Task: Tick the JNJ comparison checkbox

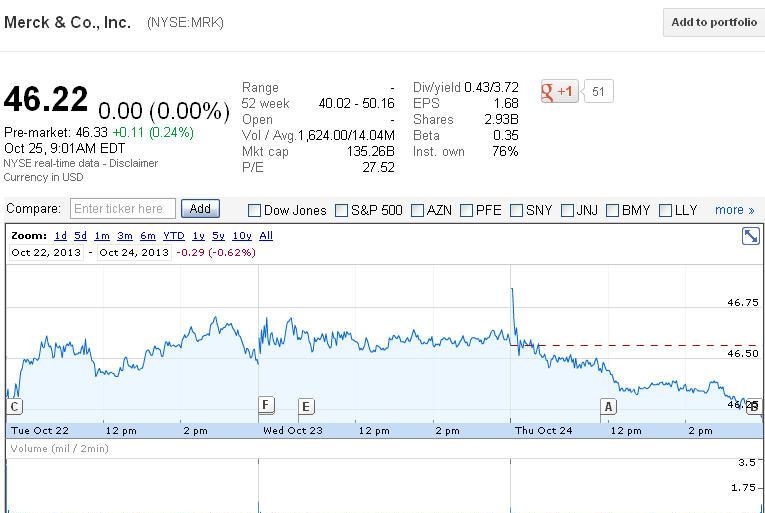Action: click(x=567, y=210)
